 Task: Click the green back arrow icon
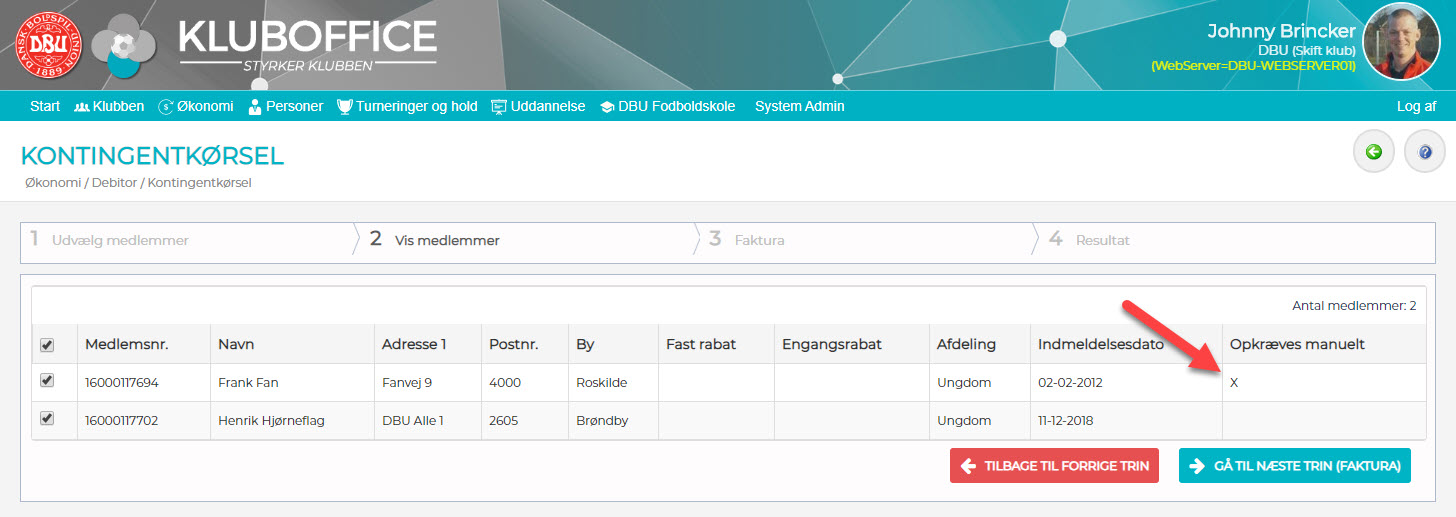click(1374, 152)
